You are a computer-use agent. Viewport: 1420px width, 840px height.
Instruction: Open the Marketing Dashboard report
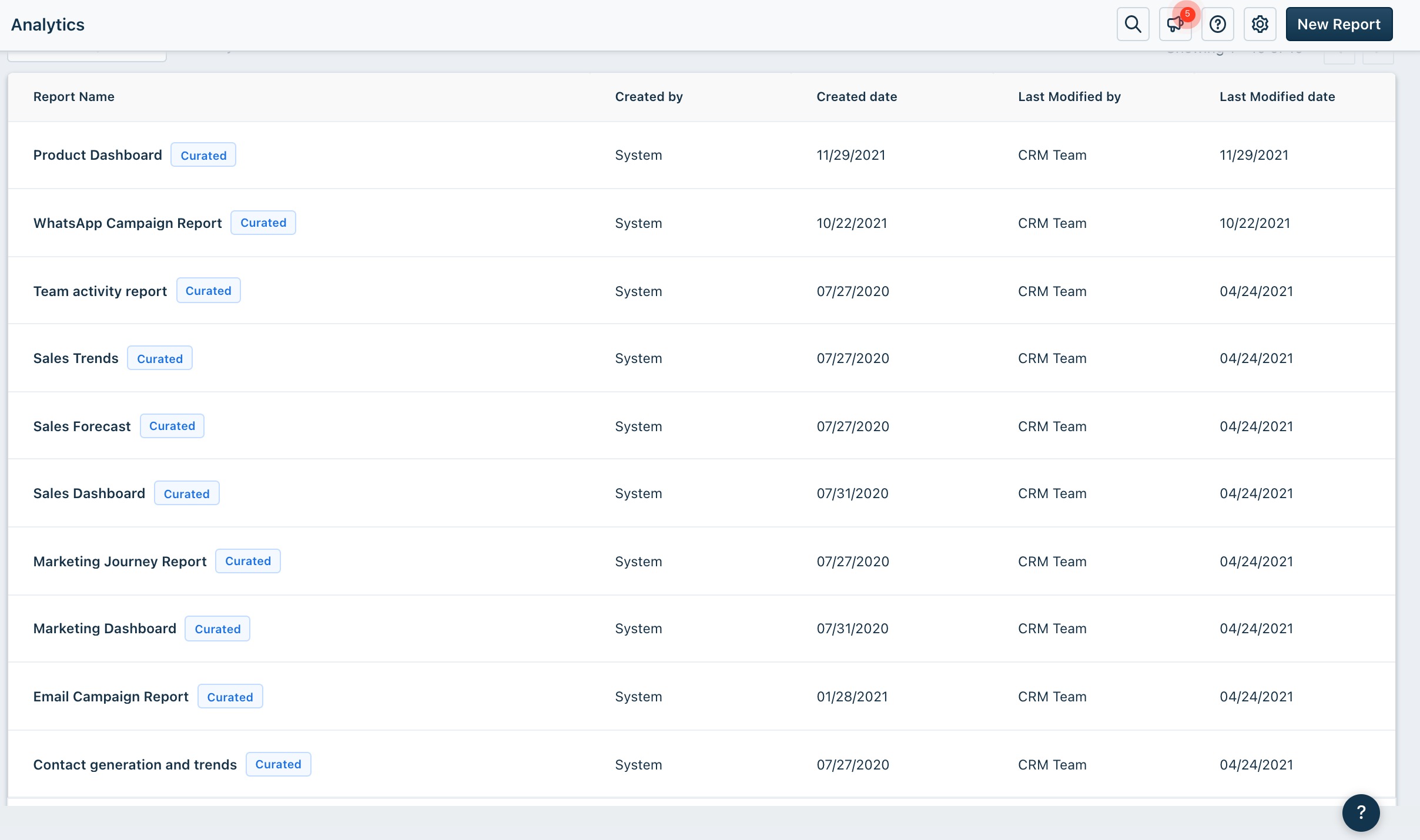[105, 629]
